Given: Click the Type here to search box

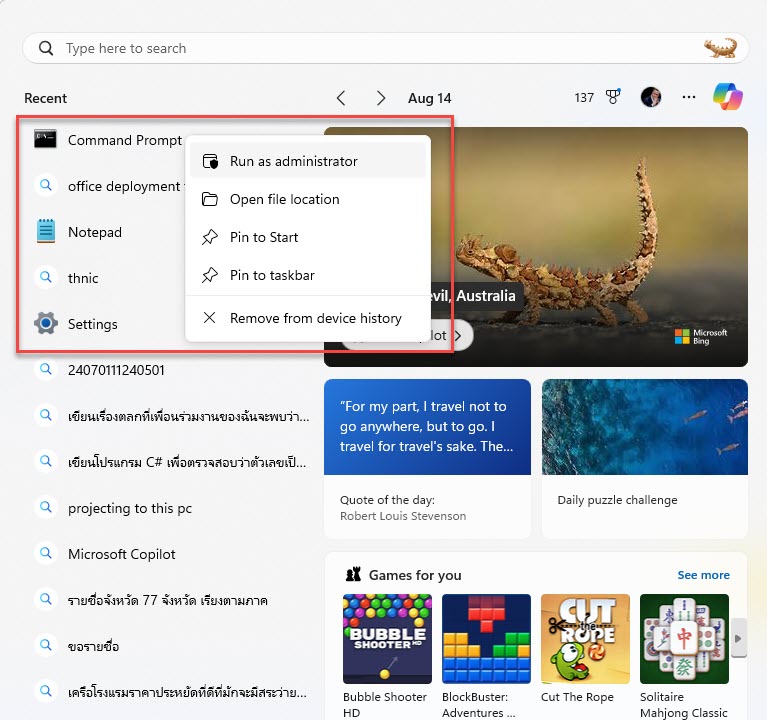Looking at the screenshot, I should (380, 48).
